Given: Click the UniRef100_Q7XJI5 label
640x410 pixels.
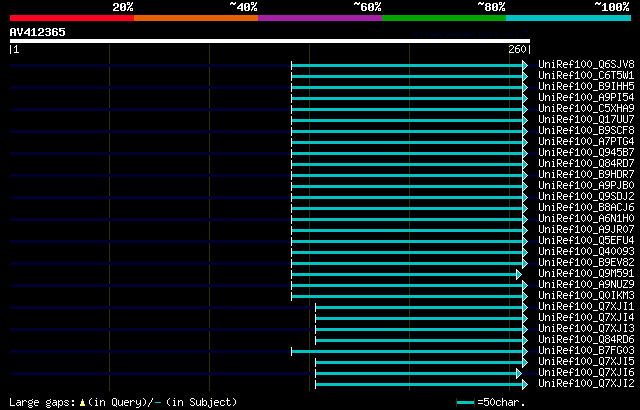Looking at the screenshot, I should pos(586,362).
